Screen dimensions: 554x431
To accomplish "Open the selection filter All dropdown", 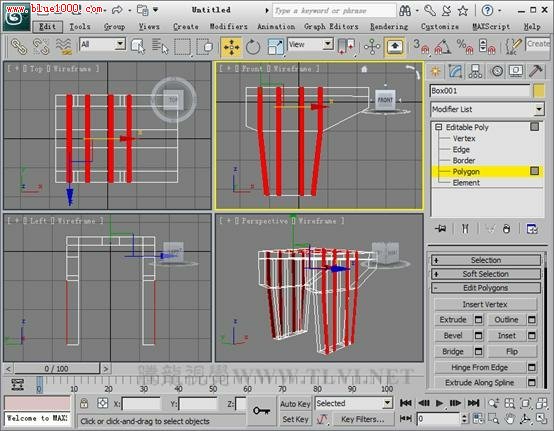I will 102,45.
